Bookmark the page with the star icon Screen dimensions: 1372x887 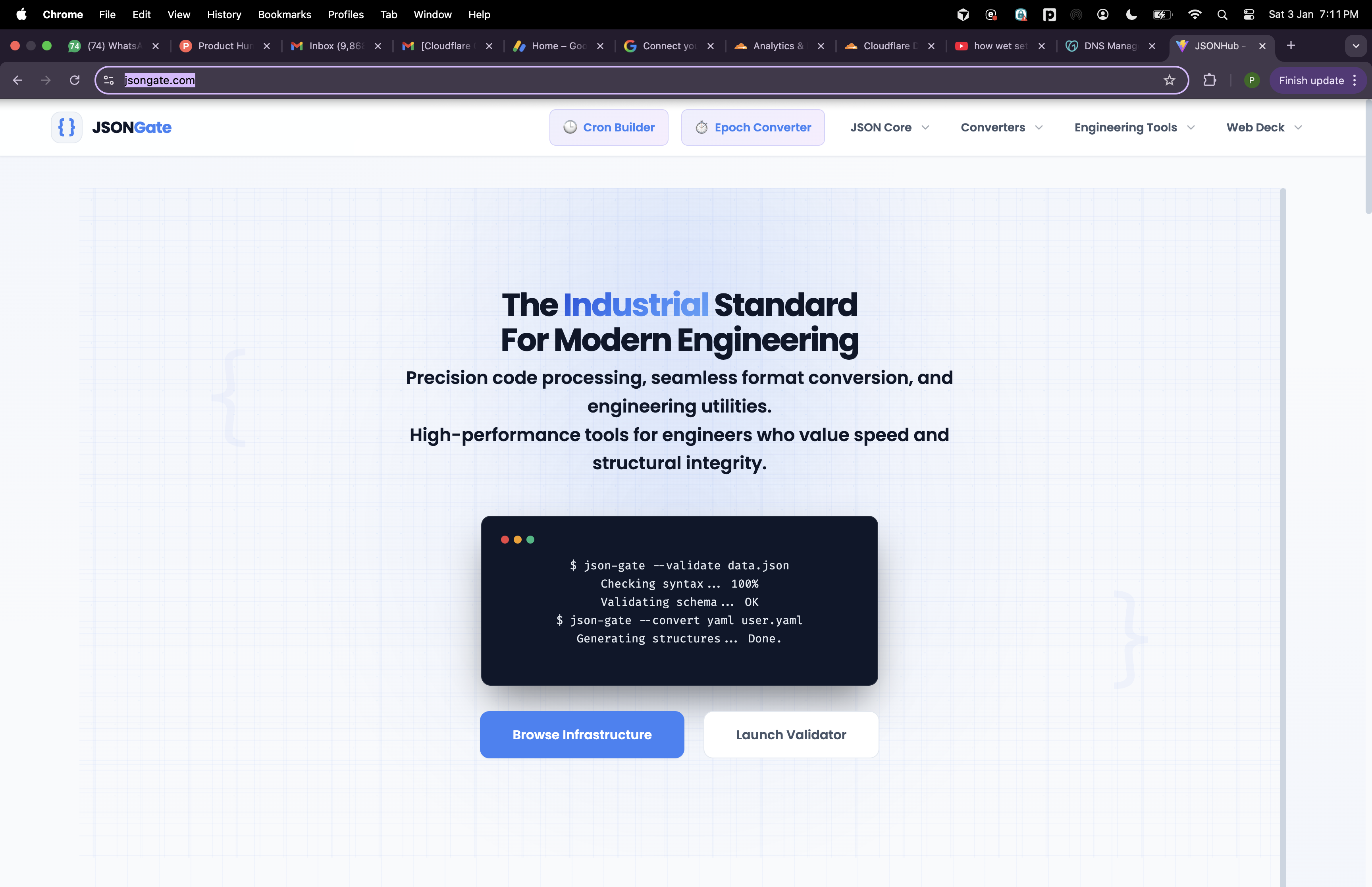click(1170, 80)
